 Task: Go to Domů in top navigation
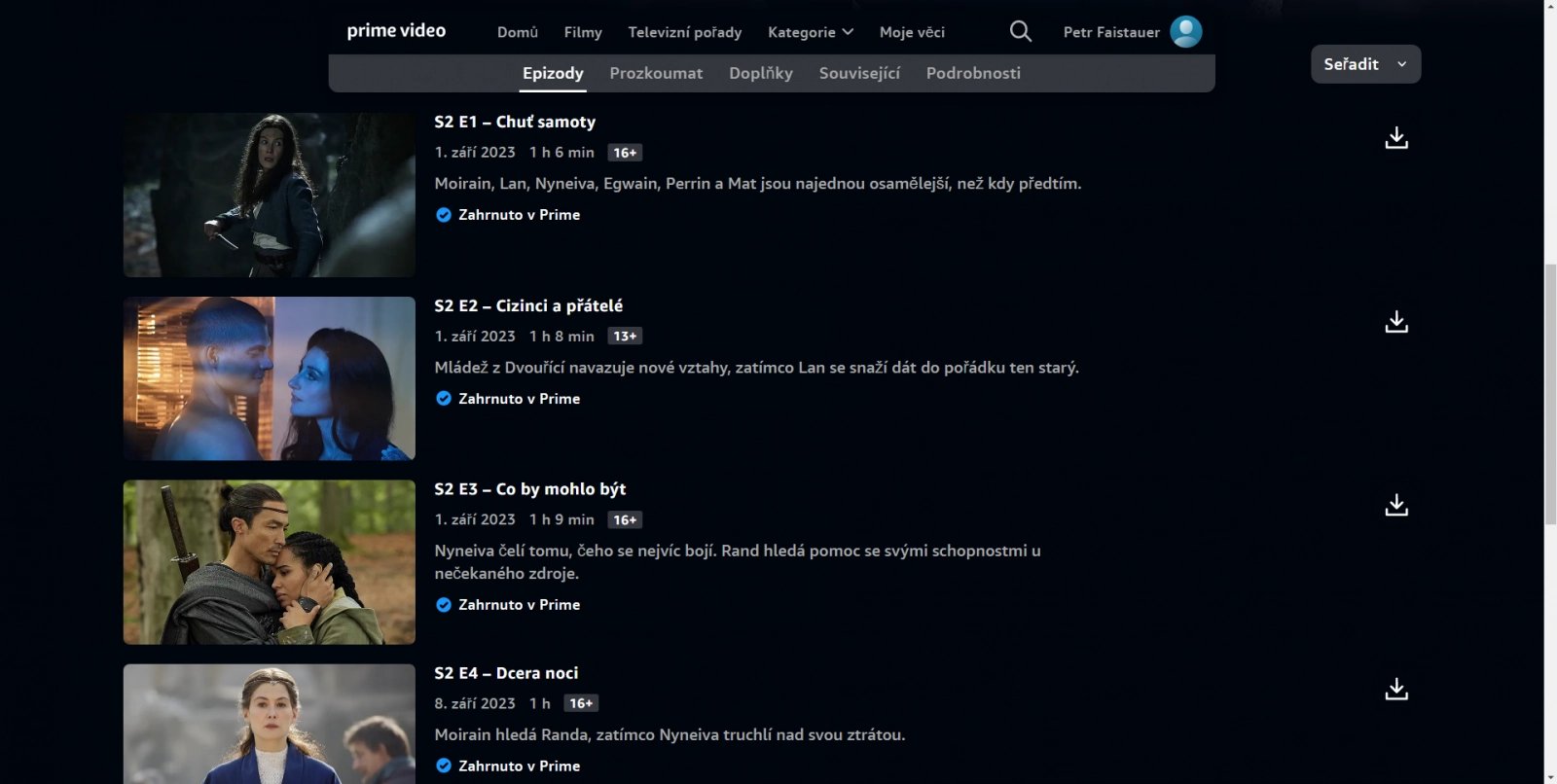[x=518, y=32]
